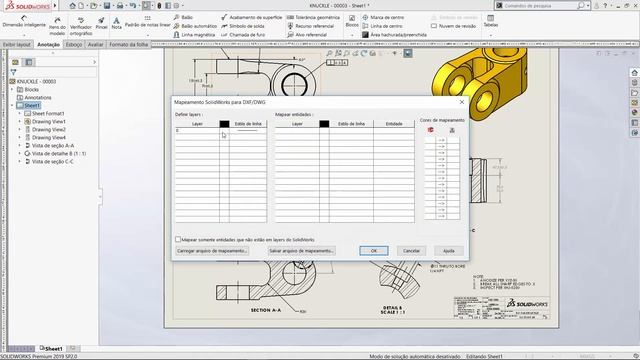Select Sheet1 in the feature tree
Screen dimensions: 640x360
[x=32, y=105]
